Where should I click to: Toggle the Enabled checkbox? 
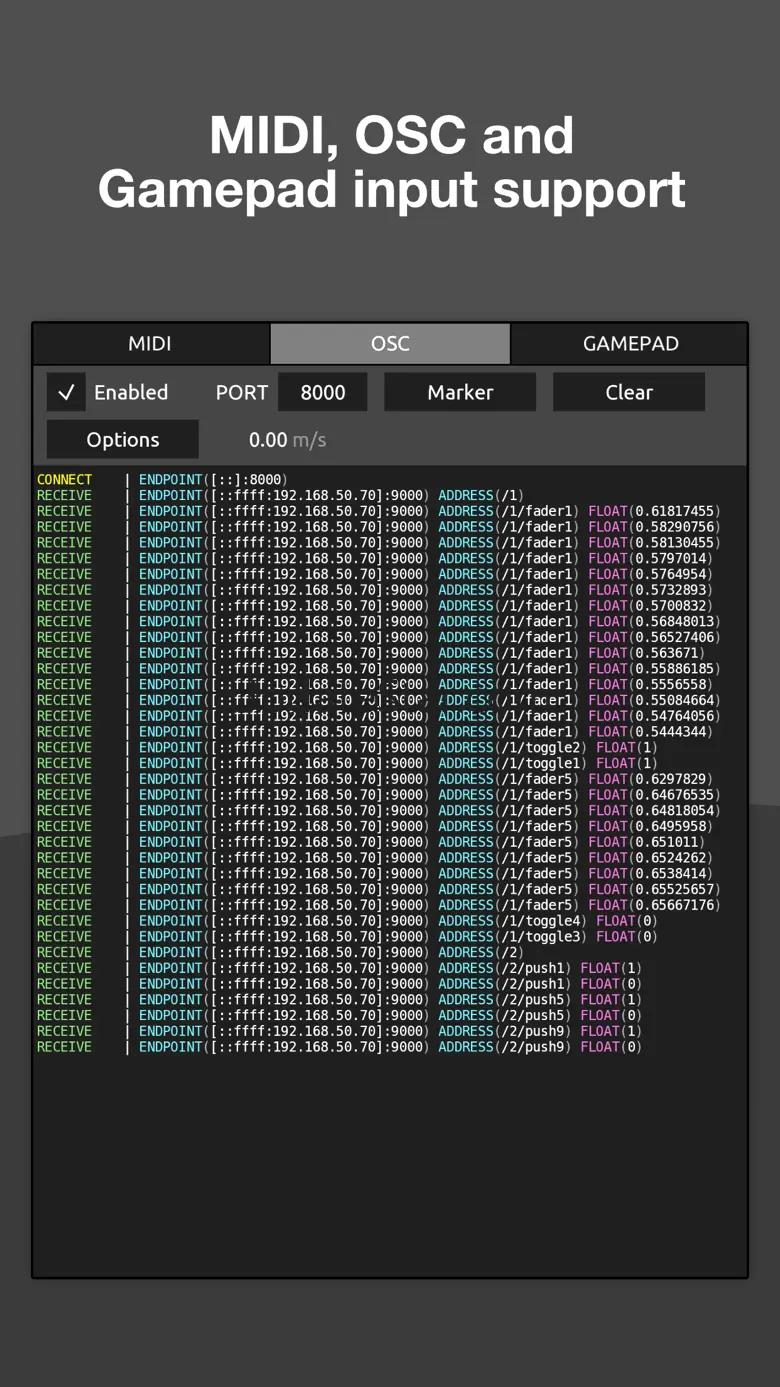pyautogui.click(x=66, y=392)
